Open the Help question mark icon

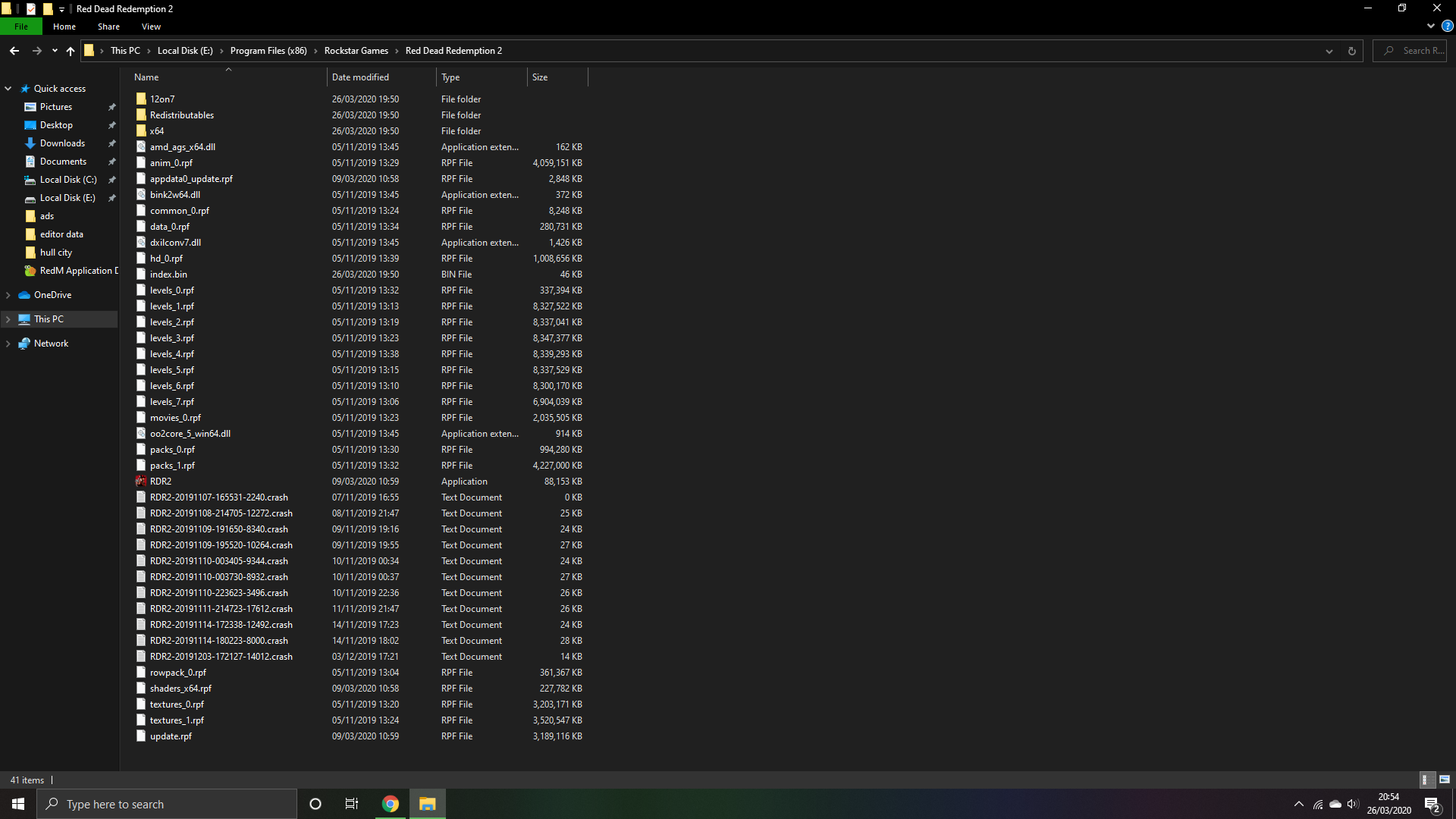1447,26
